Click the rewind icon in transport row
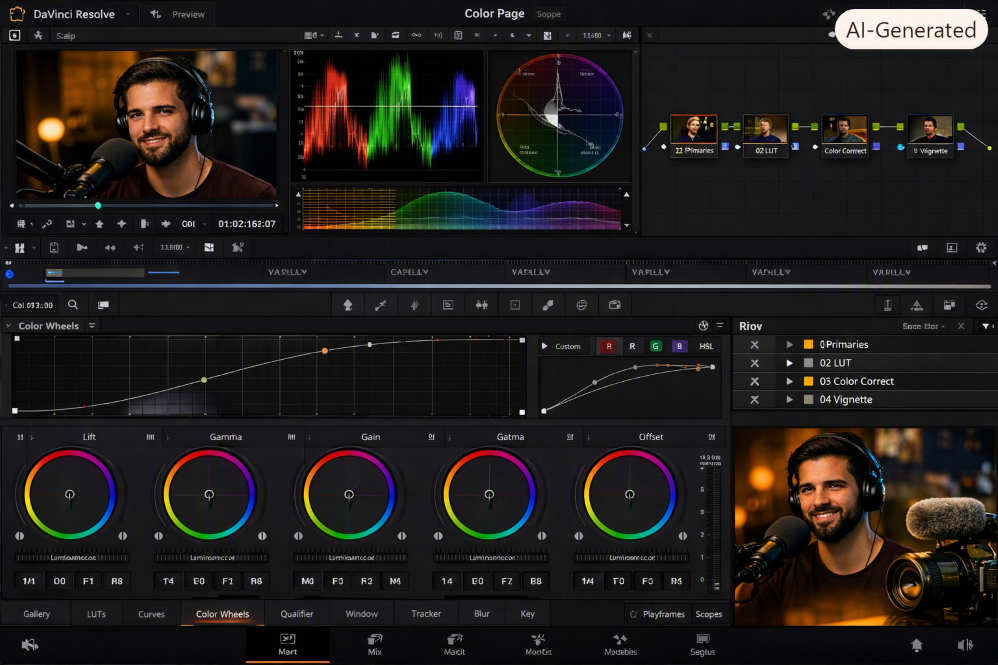Image resolution: width=998 pixels, height=665 pixels. [110, 248]
